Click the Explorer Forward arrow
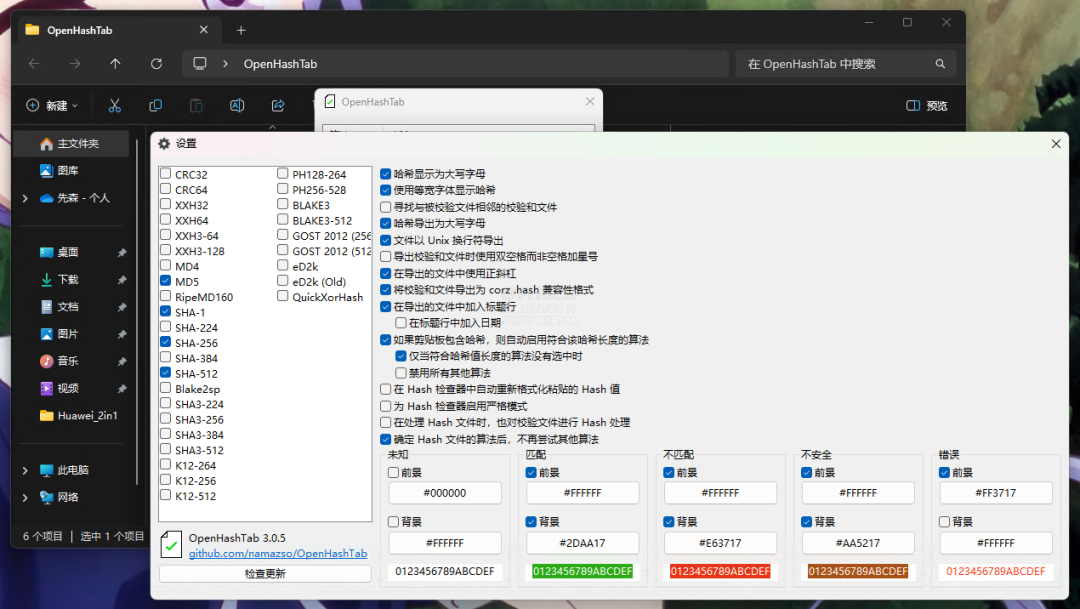The image size is (1080, 609). pyautogui.click(x=74, y=63)
